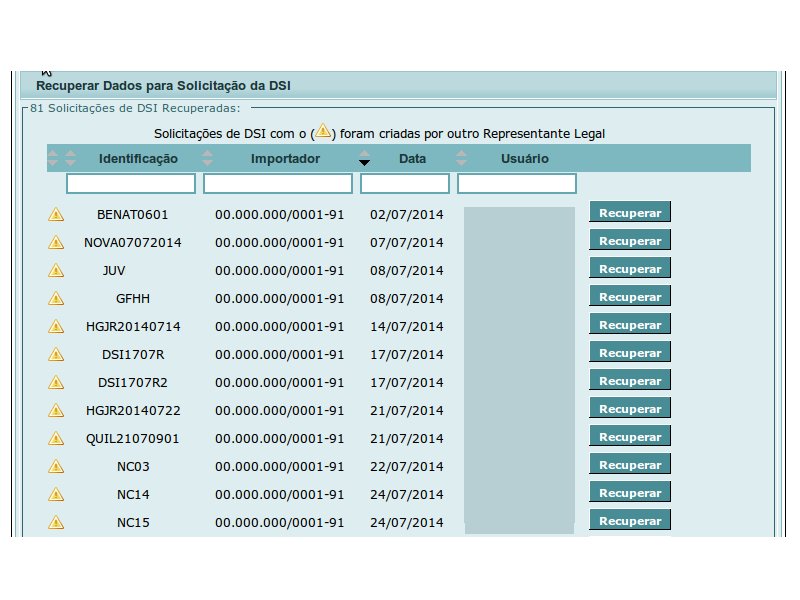Select the BENAT0601 identification cell
Screen dimensions: 800x600
point(133,215)
